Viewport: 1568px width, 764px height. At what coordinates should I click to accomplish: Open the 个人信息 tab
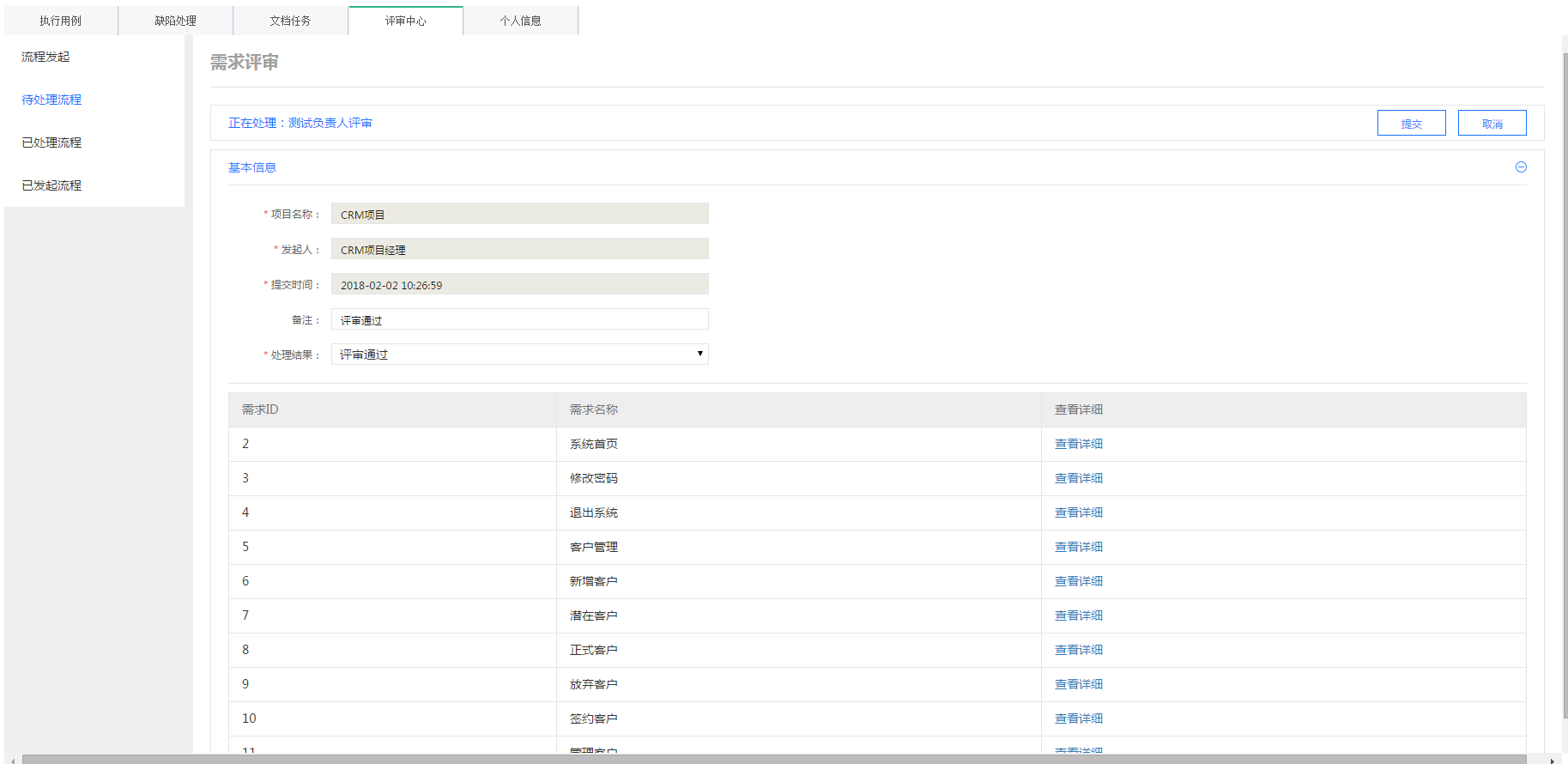click(520, 21)
